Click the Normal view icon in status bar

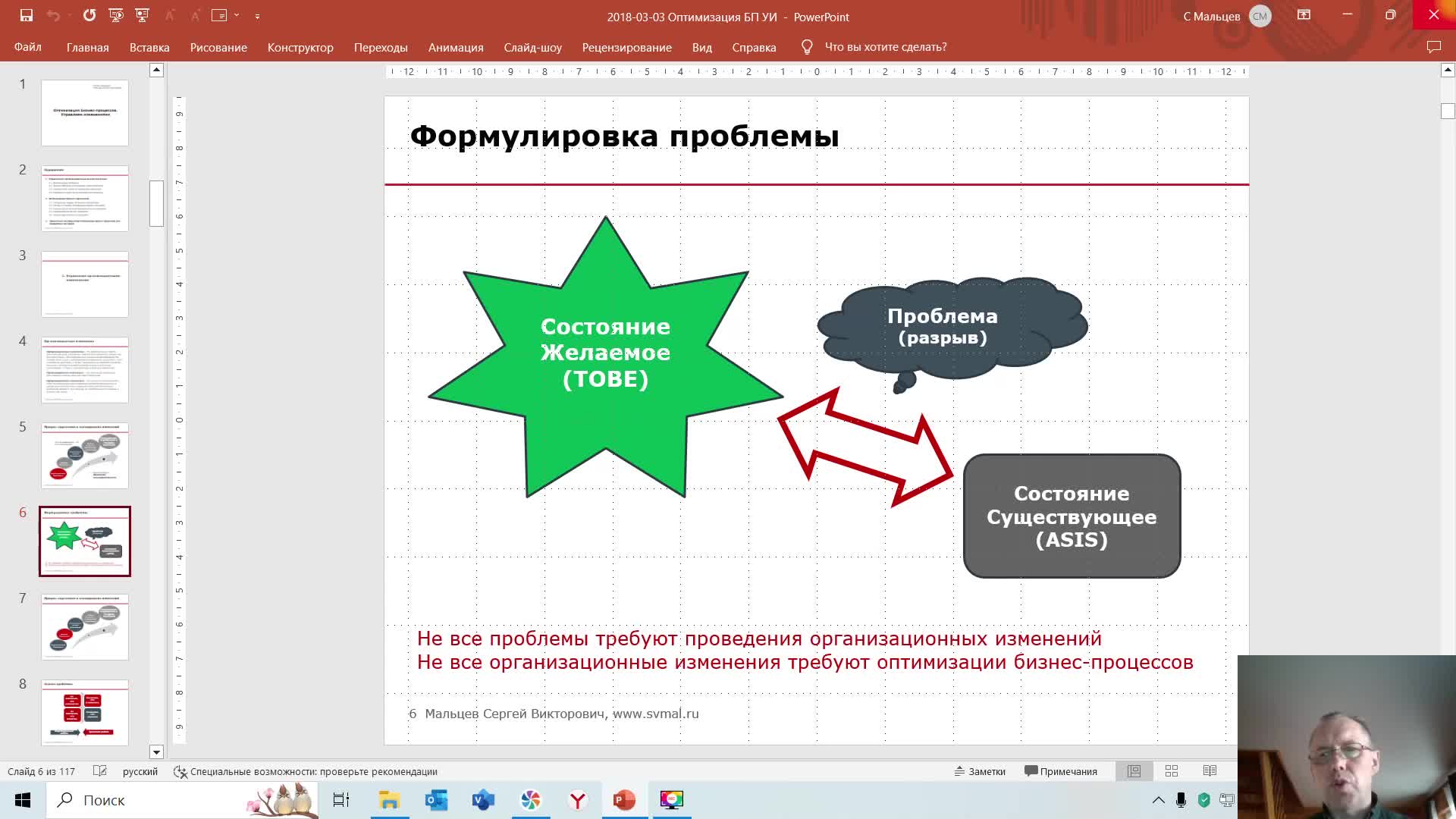click(x=1133, y=770)
